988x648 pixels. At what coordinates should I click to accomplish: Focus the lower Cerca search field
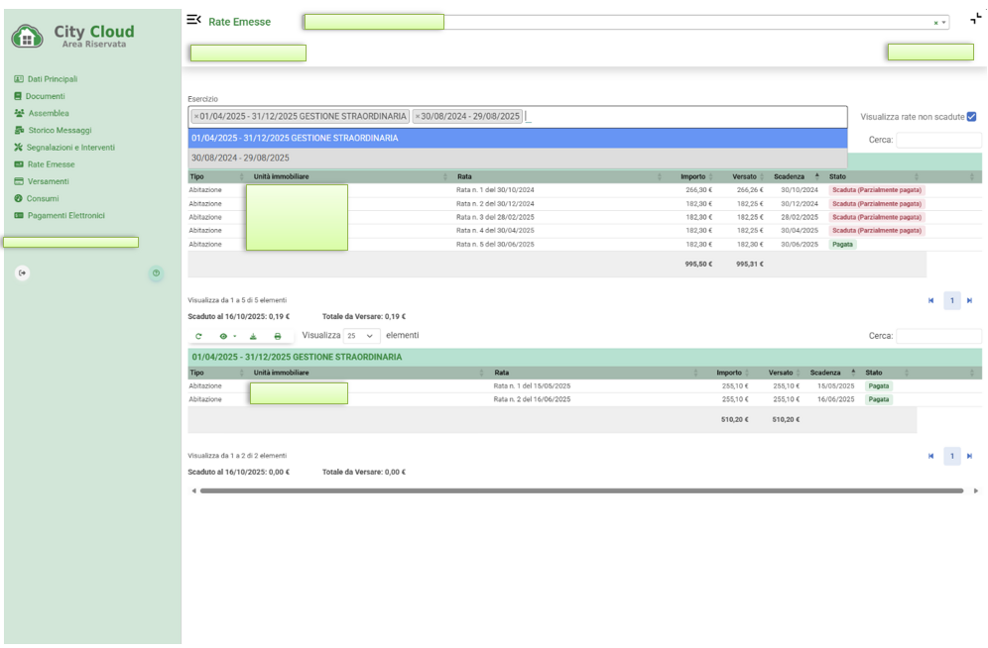[x=938, y=336]
